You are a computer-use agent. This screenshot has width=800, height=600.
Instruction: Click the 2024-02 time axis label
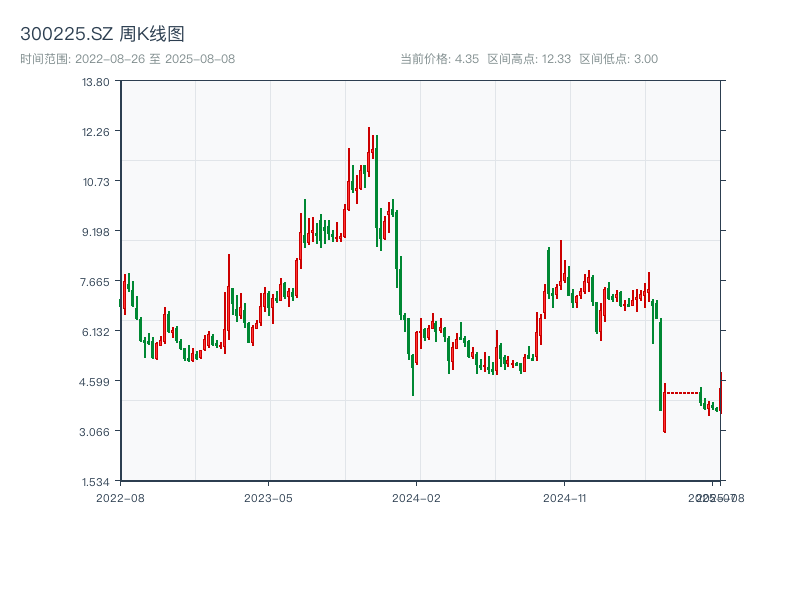click(x=417, y=497)
